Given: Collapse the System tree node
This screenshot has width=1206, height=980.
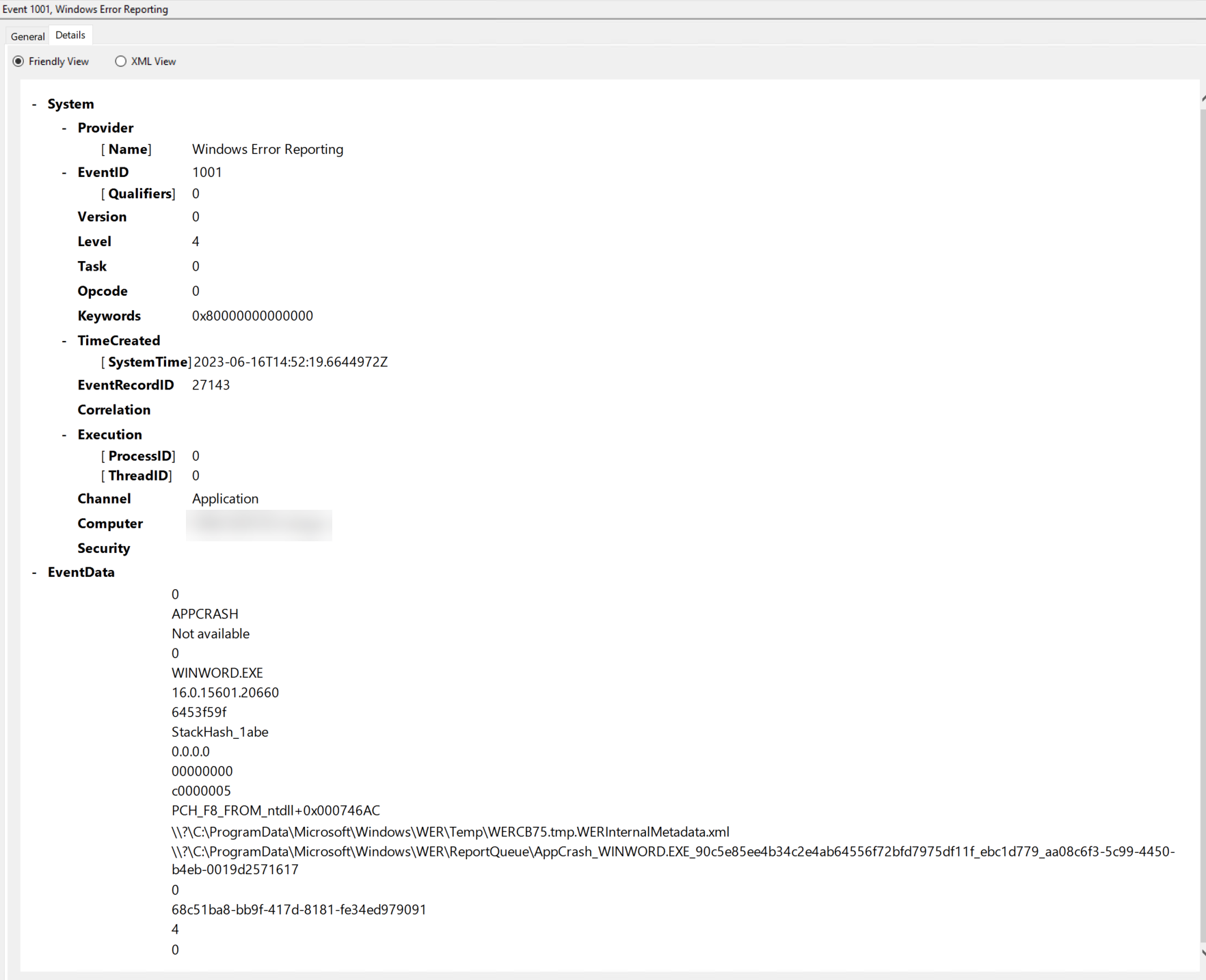Looking at the screenshot, I should coord(33,104).
